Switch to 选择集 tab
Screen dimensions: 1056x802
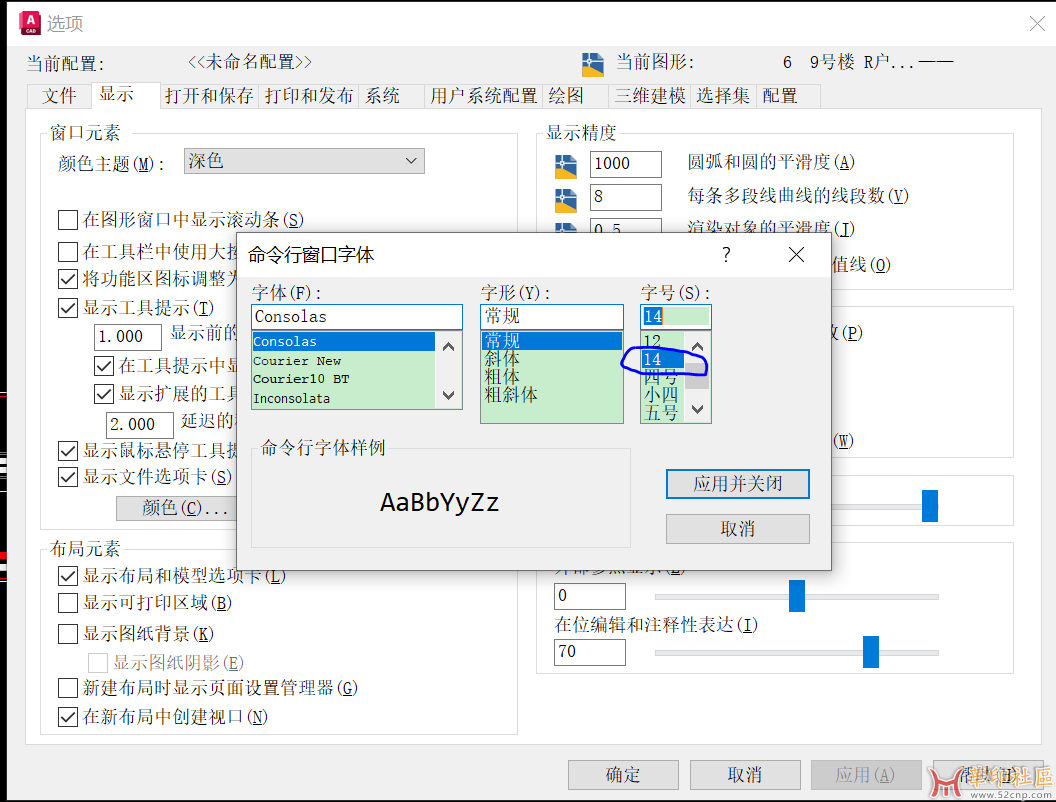pyautogui.click(x=723, y=96)
